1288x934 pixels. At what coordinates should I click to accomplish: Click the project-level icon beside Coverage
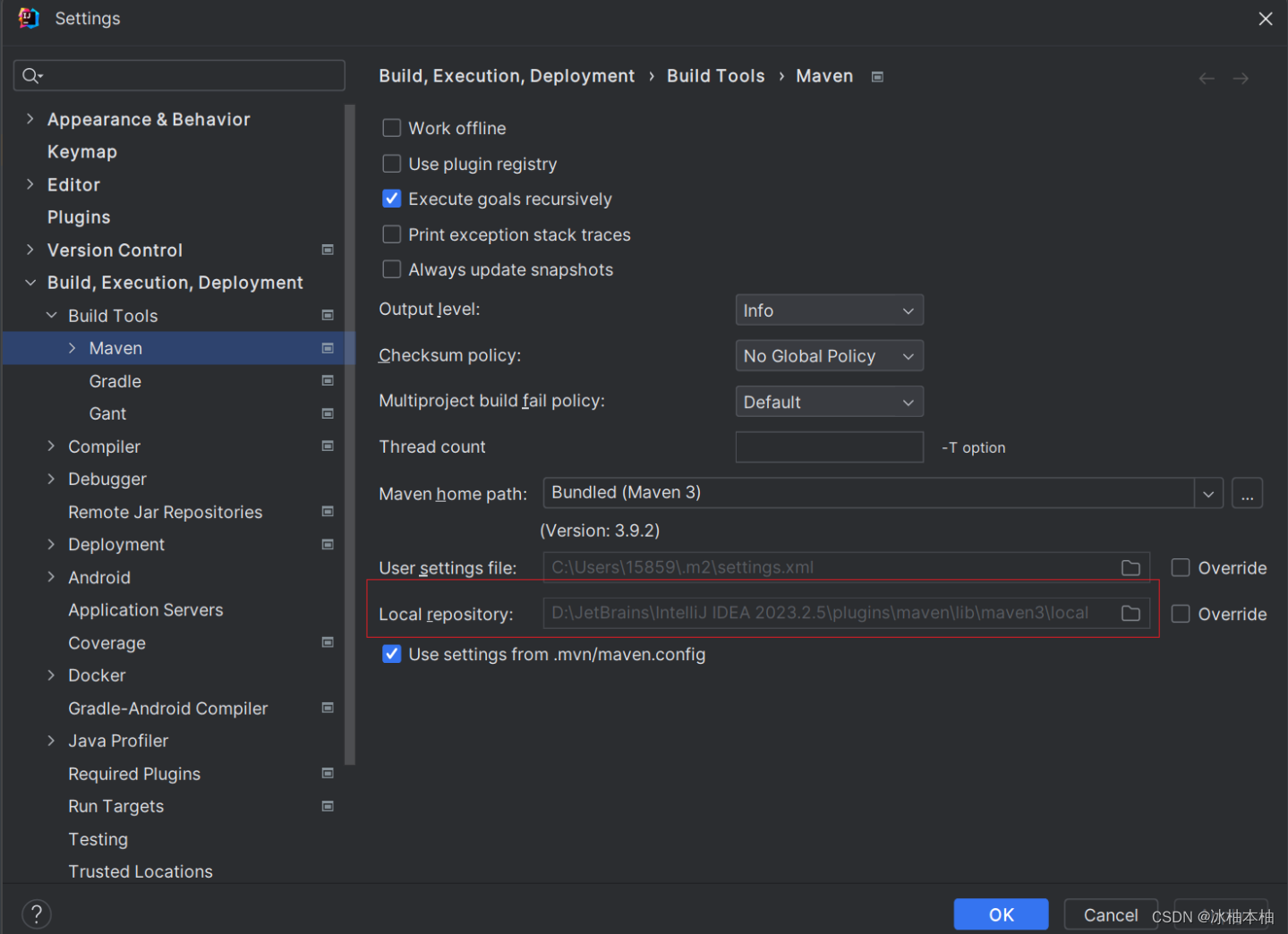328,642
